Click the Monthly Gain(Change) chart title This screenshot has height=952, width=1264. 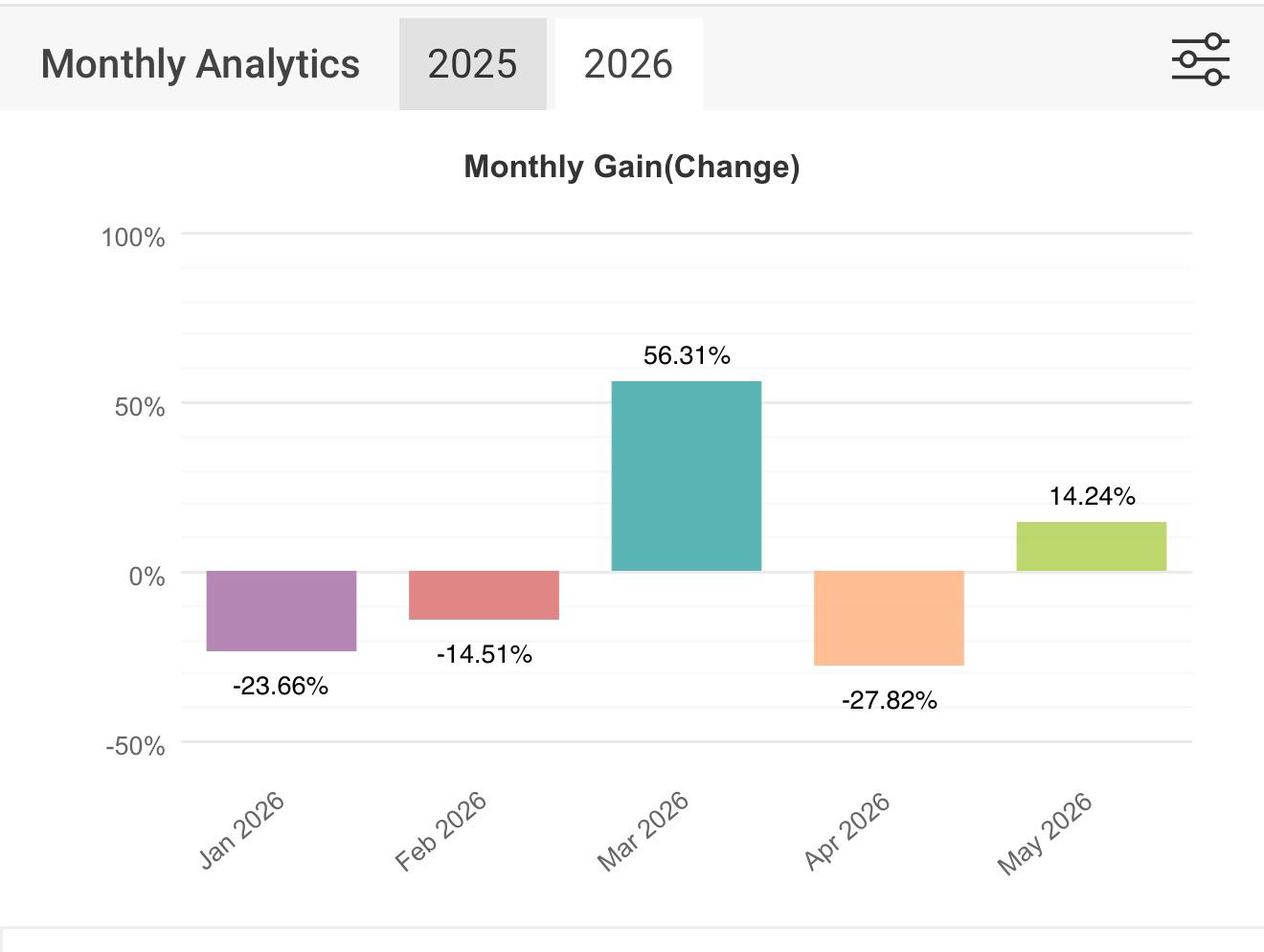click(x=632, y=167)
